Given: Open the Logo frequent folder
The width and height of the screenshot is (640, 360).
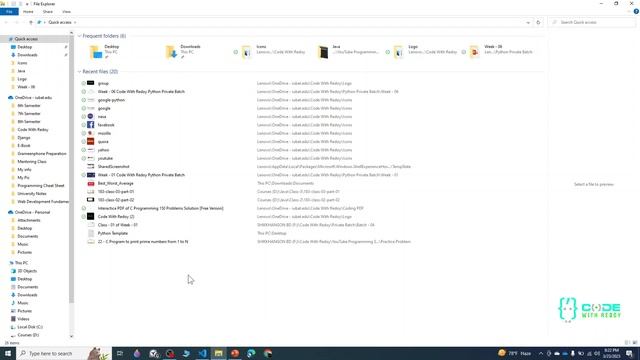Looking at the screenshot, I should pos(425,52).
